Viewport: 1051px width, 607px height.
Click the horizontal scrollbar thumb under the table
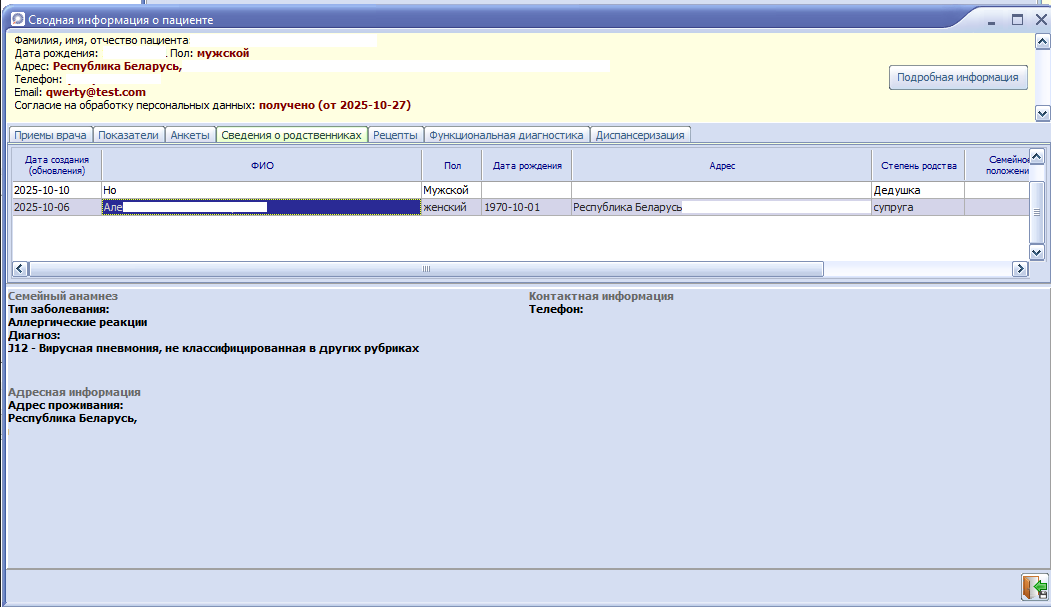tap(426, 269)
